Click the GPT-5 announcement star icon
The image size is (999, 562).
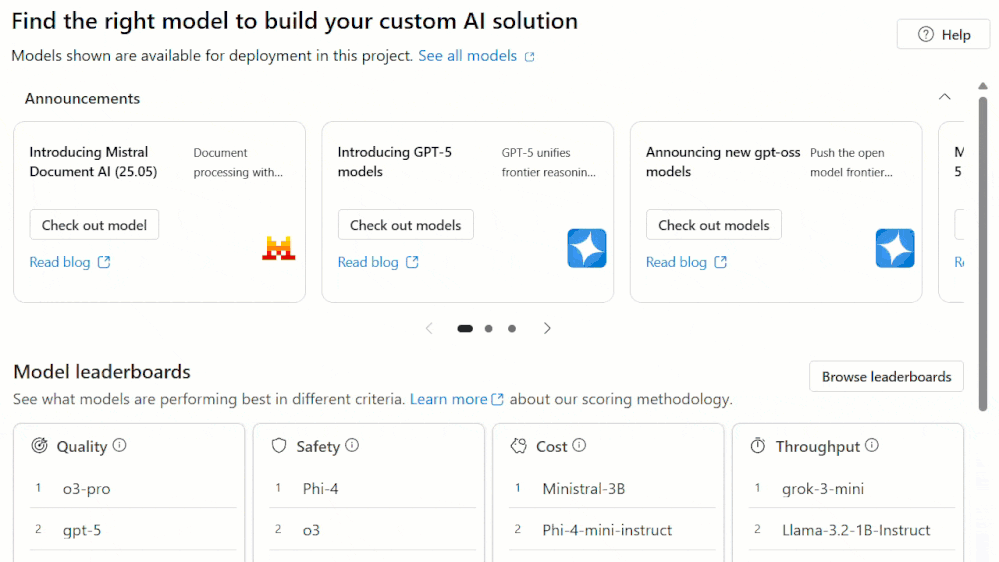587,248
